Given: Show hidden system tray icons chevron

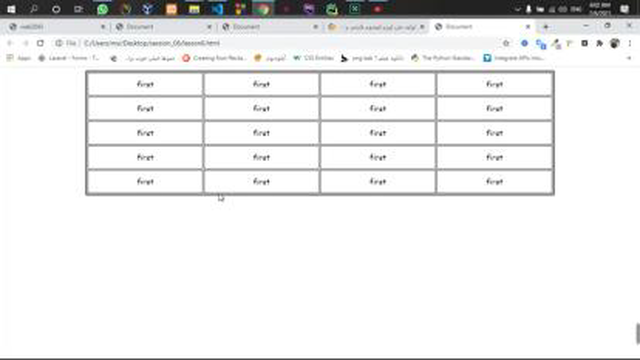Looking at the screenshot, I should coord(518,9).
